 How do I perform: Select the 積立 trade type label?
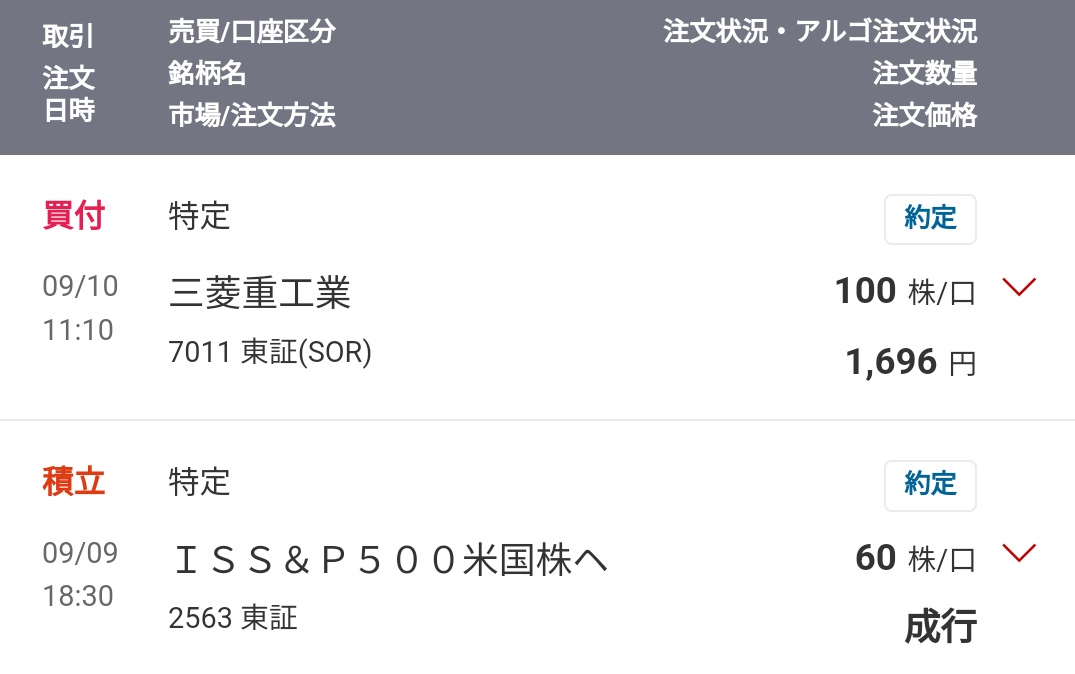pyautogui.click(x=74, y=482)
